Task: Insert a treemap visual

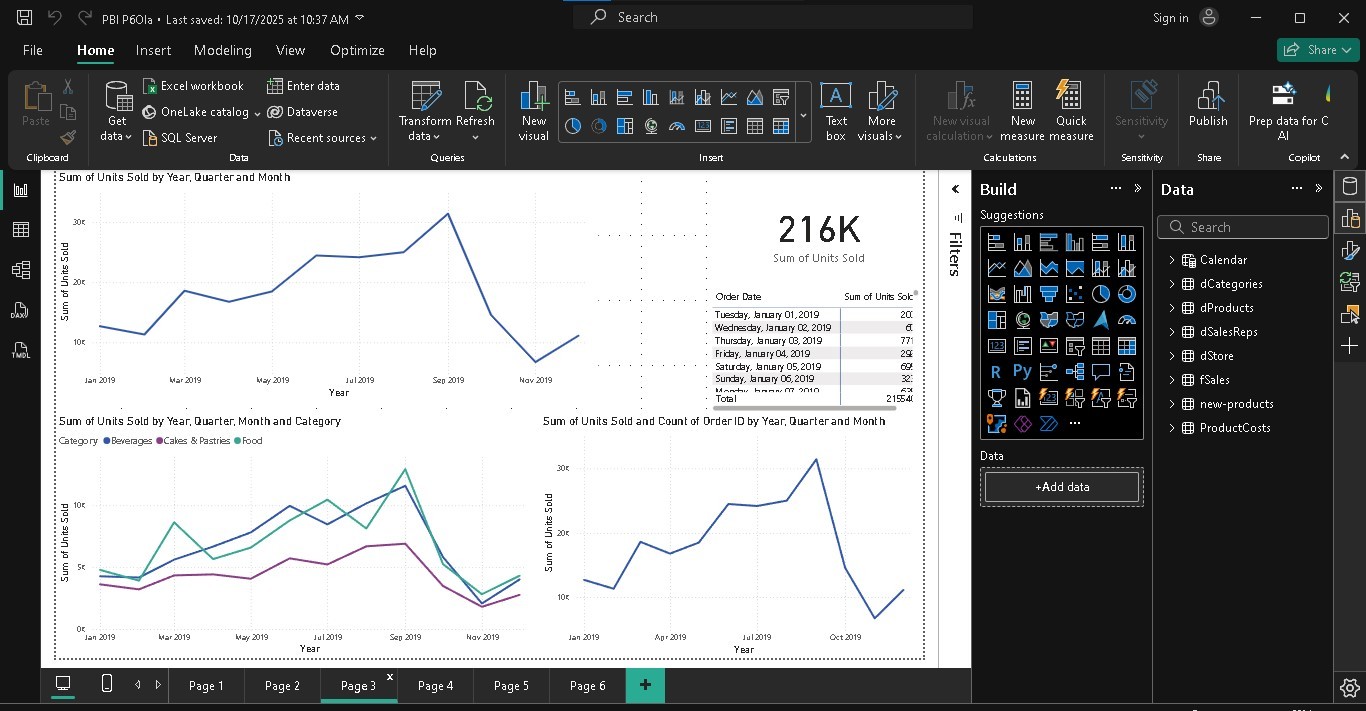Action: click(x=624, y=126)
